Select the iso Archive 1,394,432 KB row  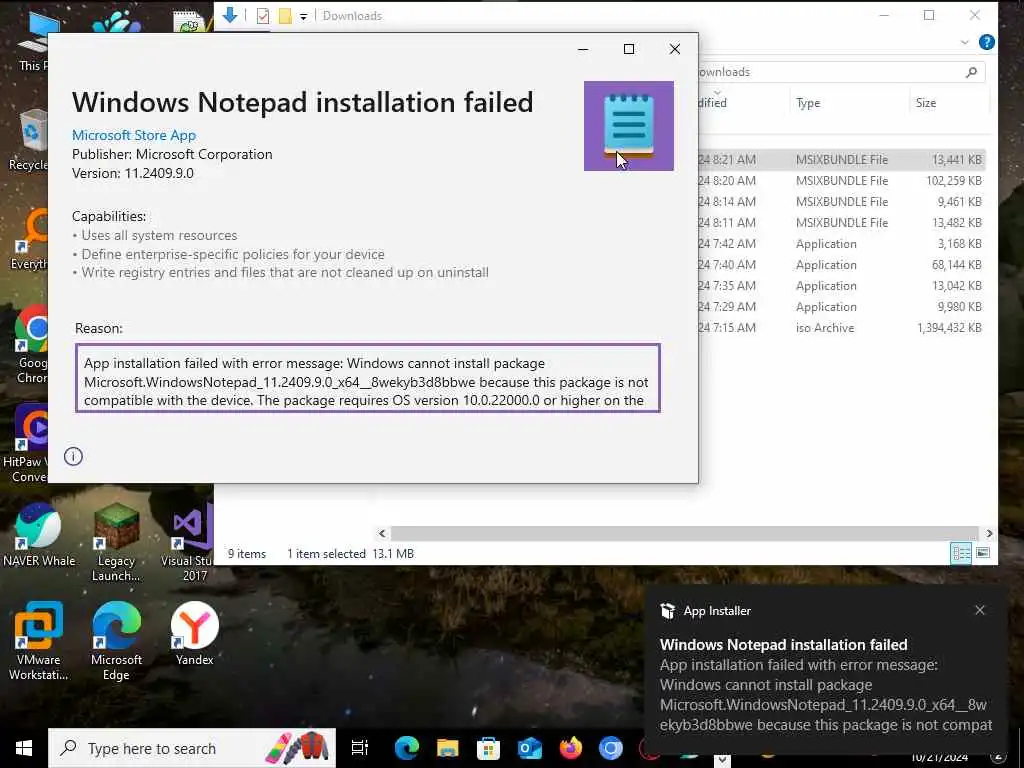[841, 328]
